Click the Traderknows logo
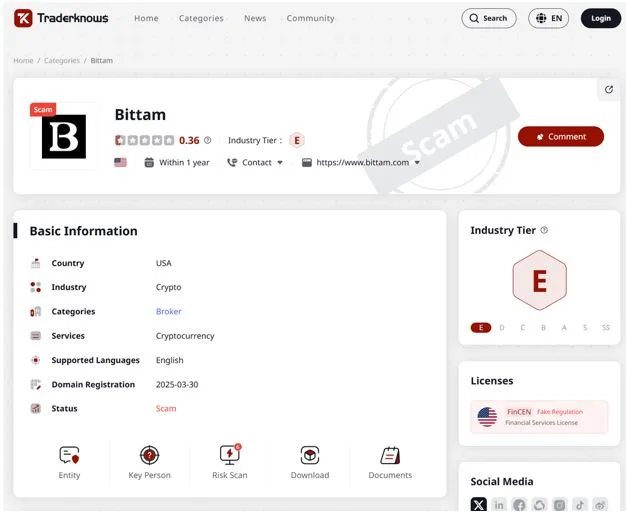 [x=61, y=18]
